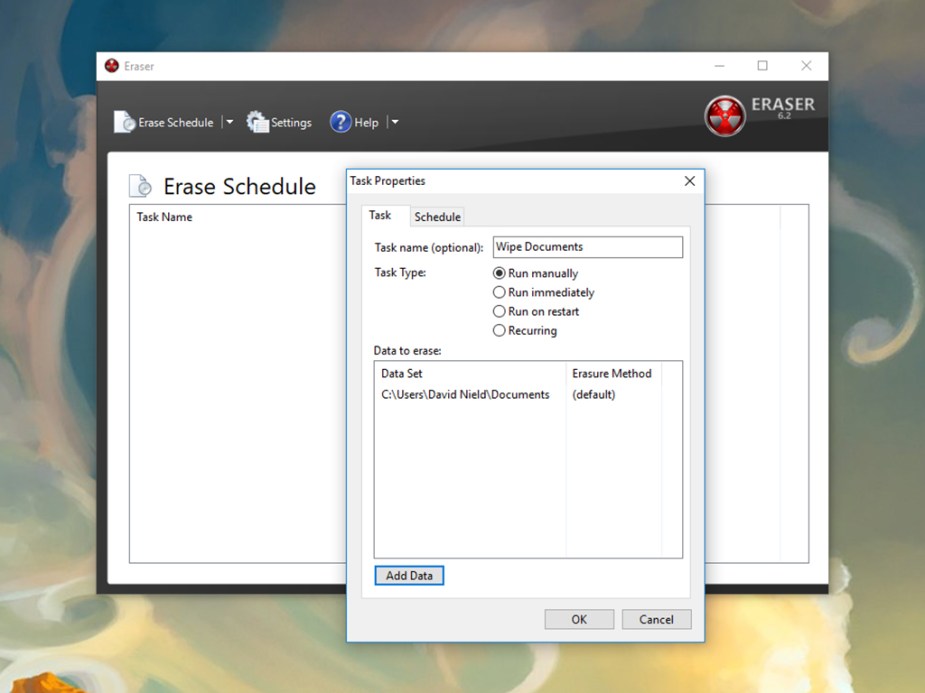Maximize the Eraser main window
925x693 pixels.
click(x=762, y=66)
